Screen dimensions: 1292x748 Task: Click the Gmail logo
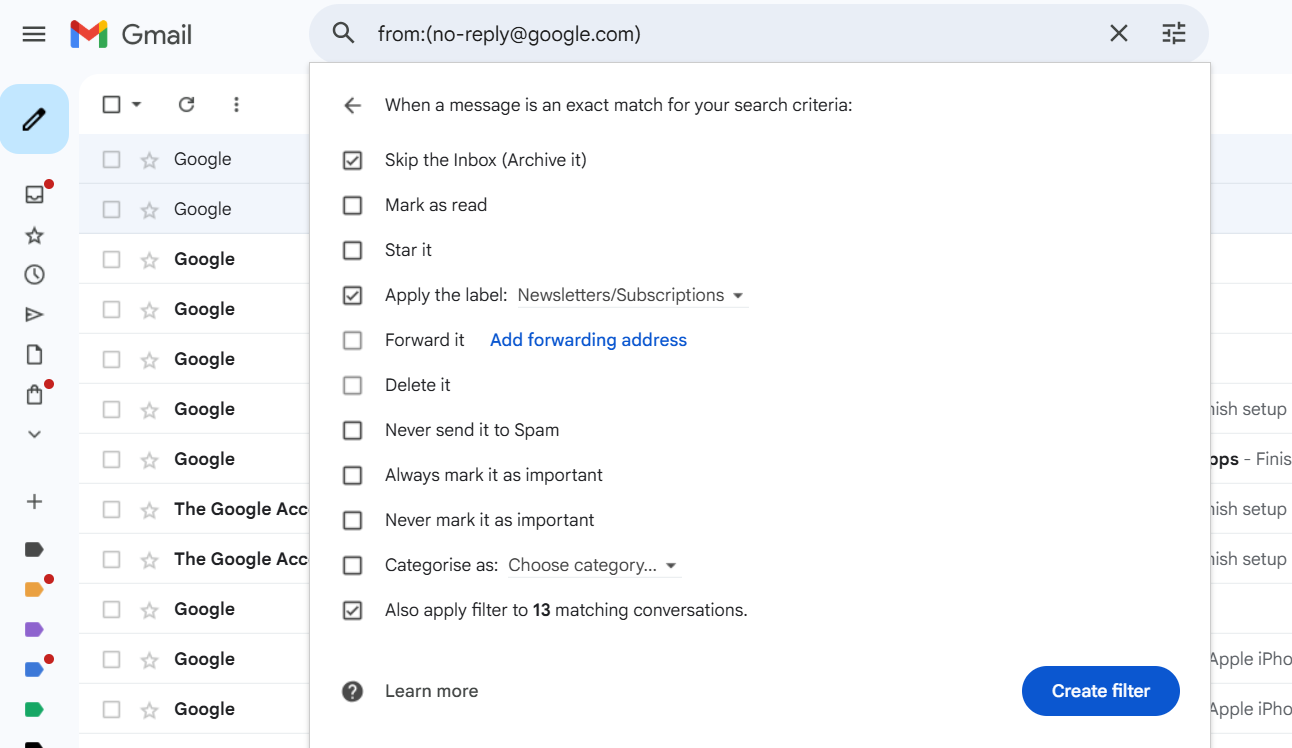pyautogui.click(x=131, y=34)
